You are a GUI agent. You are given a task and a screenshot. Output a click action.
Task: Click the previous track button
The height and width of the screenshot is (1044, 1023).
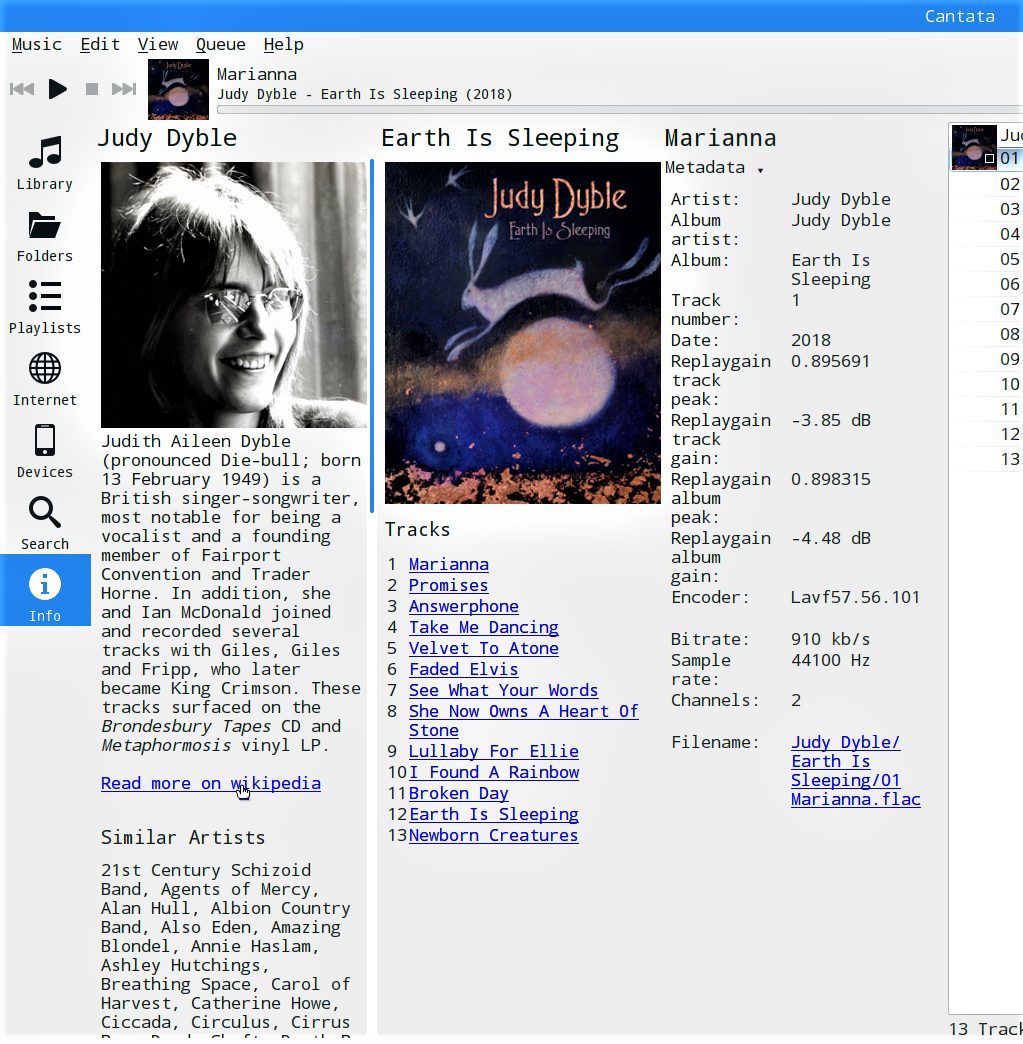pos(22,89)
